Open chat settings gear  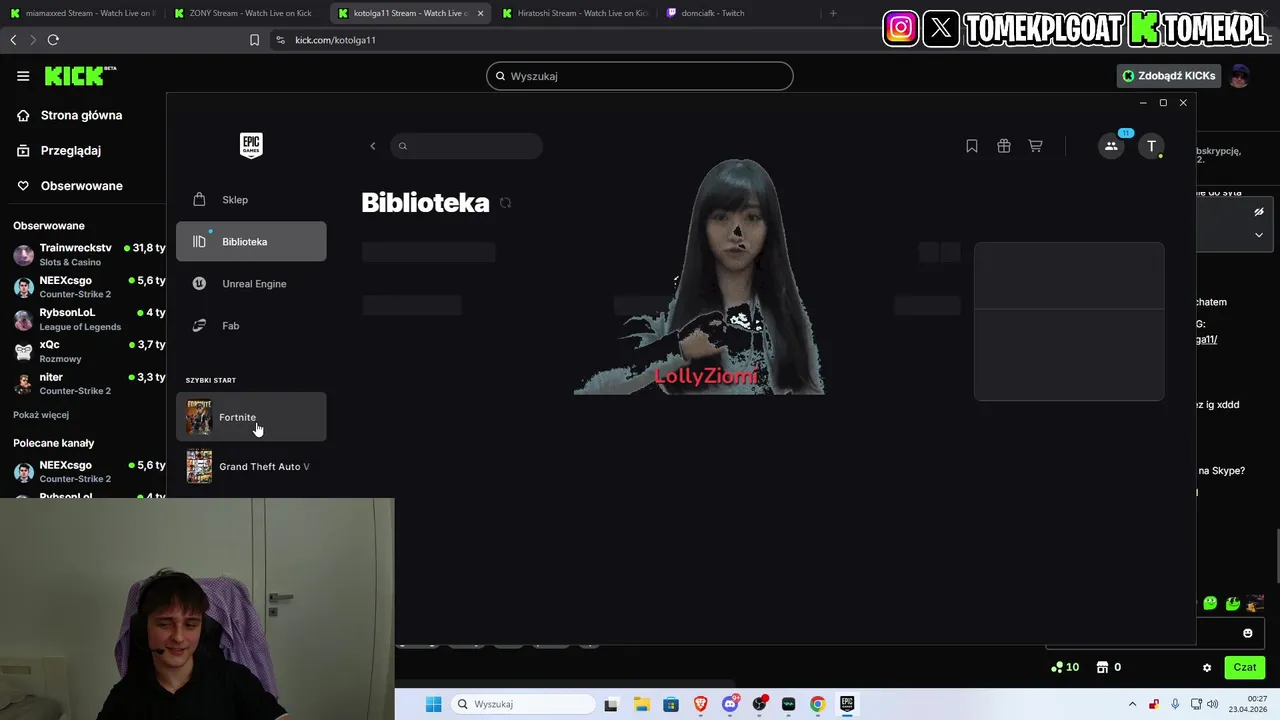tap(1207, 667)
